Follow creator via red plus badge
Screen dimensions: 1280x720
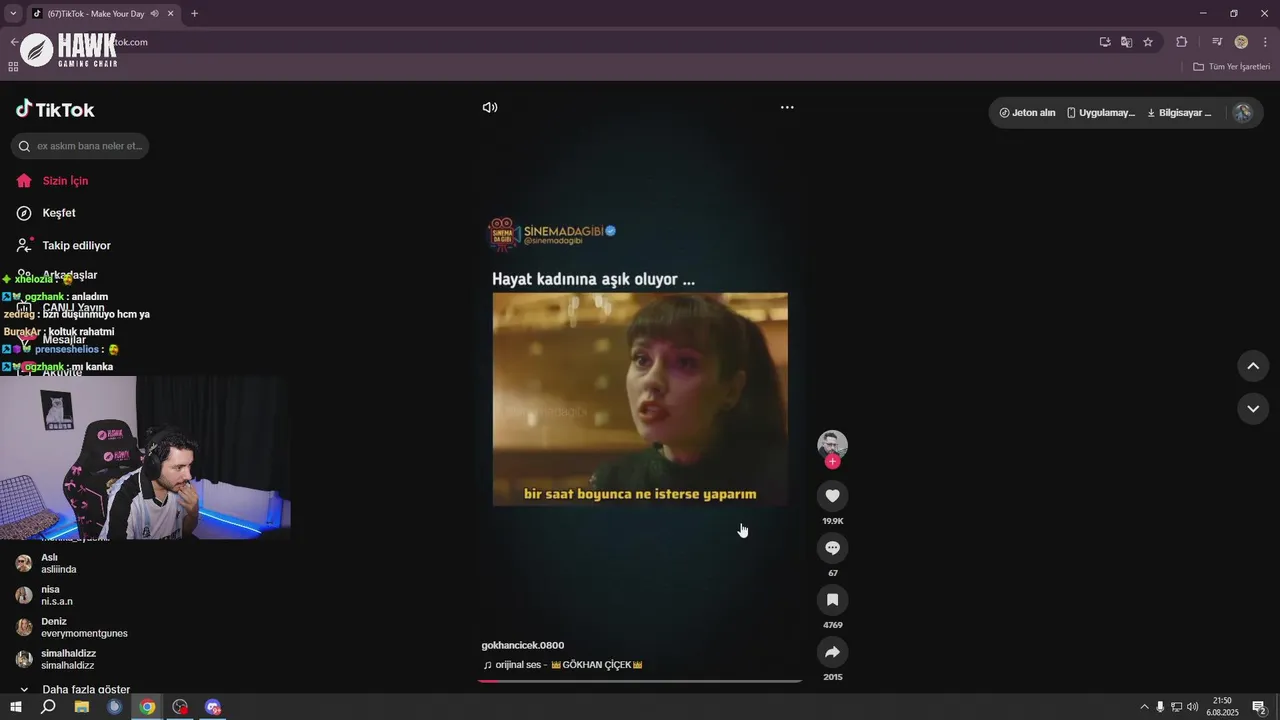pyautogui.click(x=832, y=462)
